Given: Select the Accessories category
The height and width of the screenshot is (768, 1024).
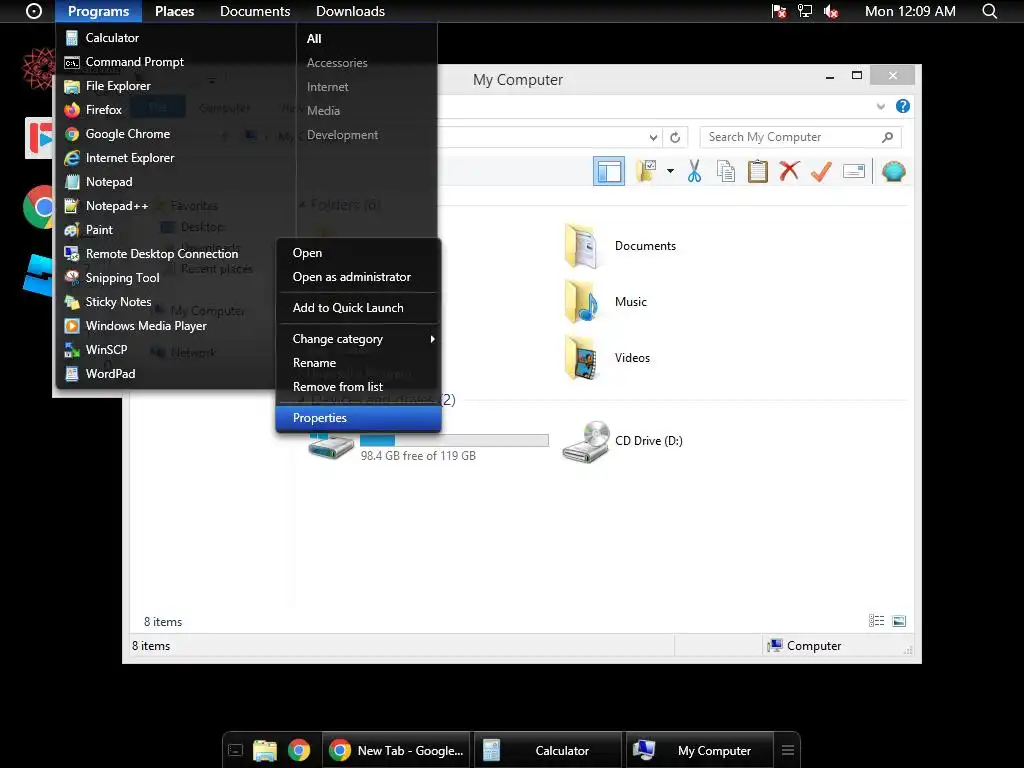Looking at the screenshot, I should [x=337, y=63].
